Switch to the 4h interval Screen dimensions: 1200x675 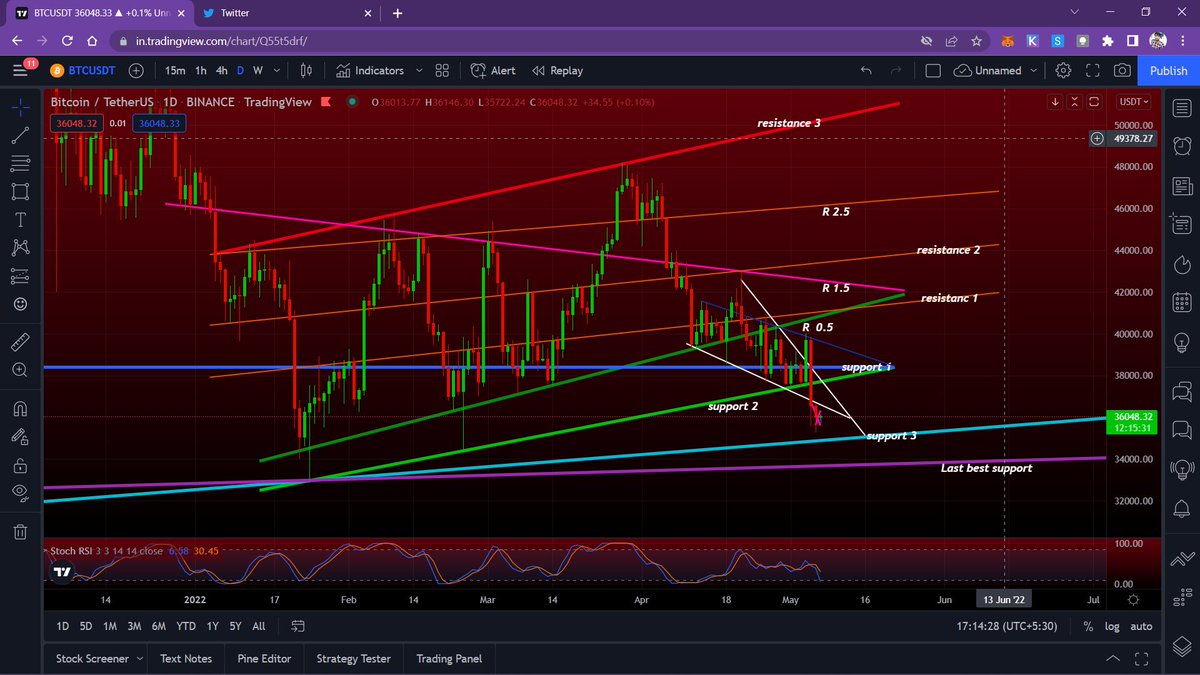[x=222, y=70]
